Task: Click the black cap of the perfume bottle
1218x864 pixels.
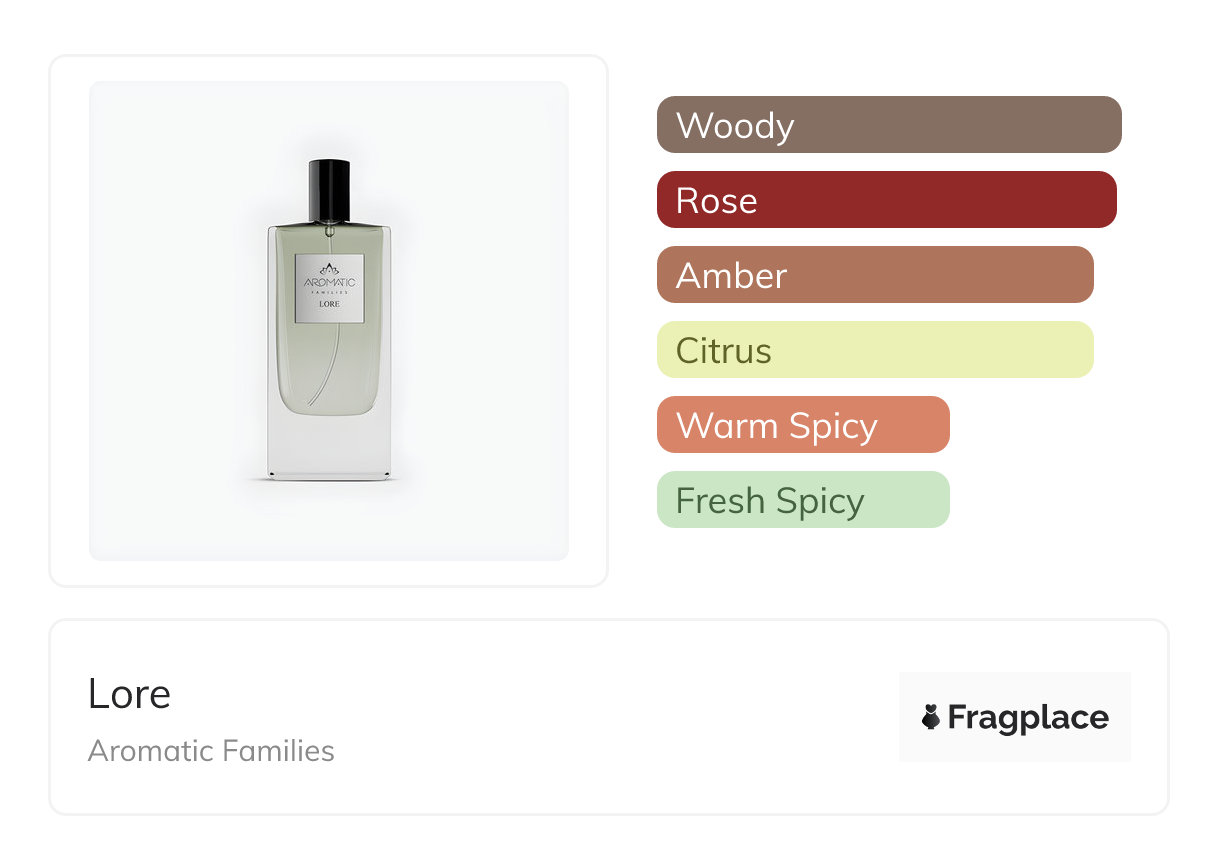Action: pos(329,188)
